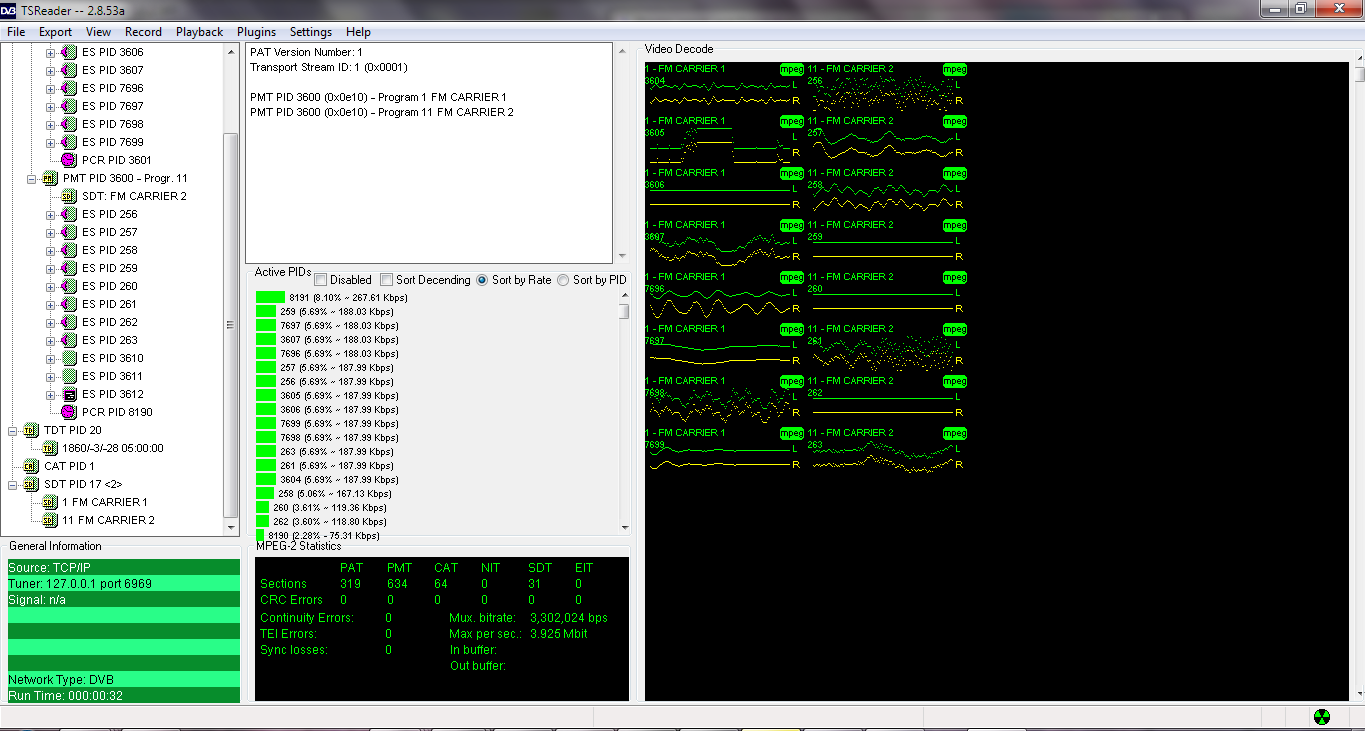This screenshot has height=731, width=1365.
Task: Open the File menu
Action: coord(16,32)
